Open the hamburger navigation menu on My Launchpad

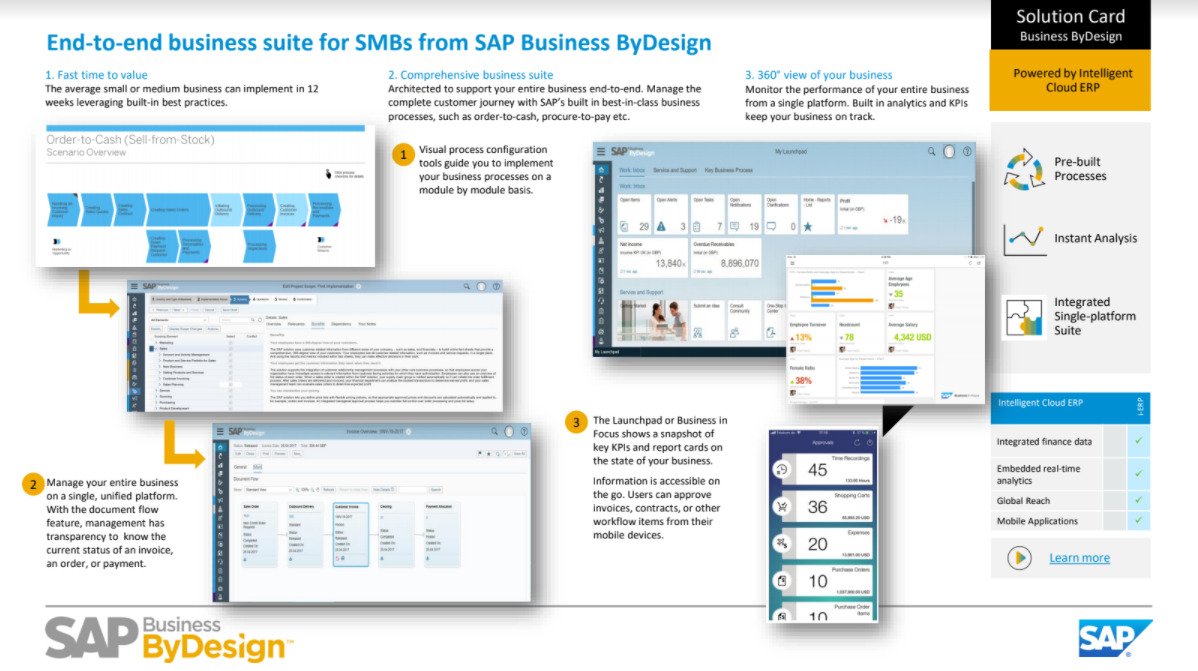click(x=600, y=152)
